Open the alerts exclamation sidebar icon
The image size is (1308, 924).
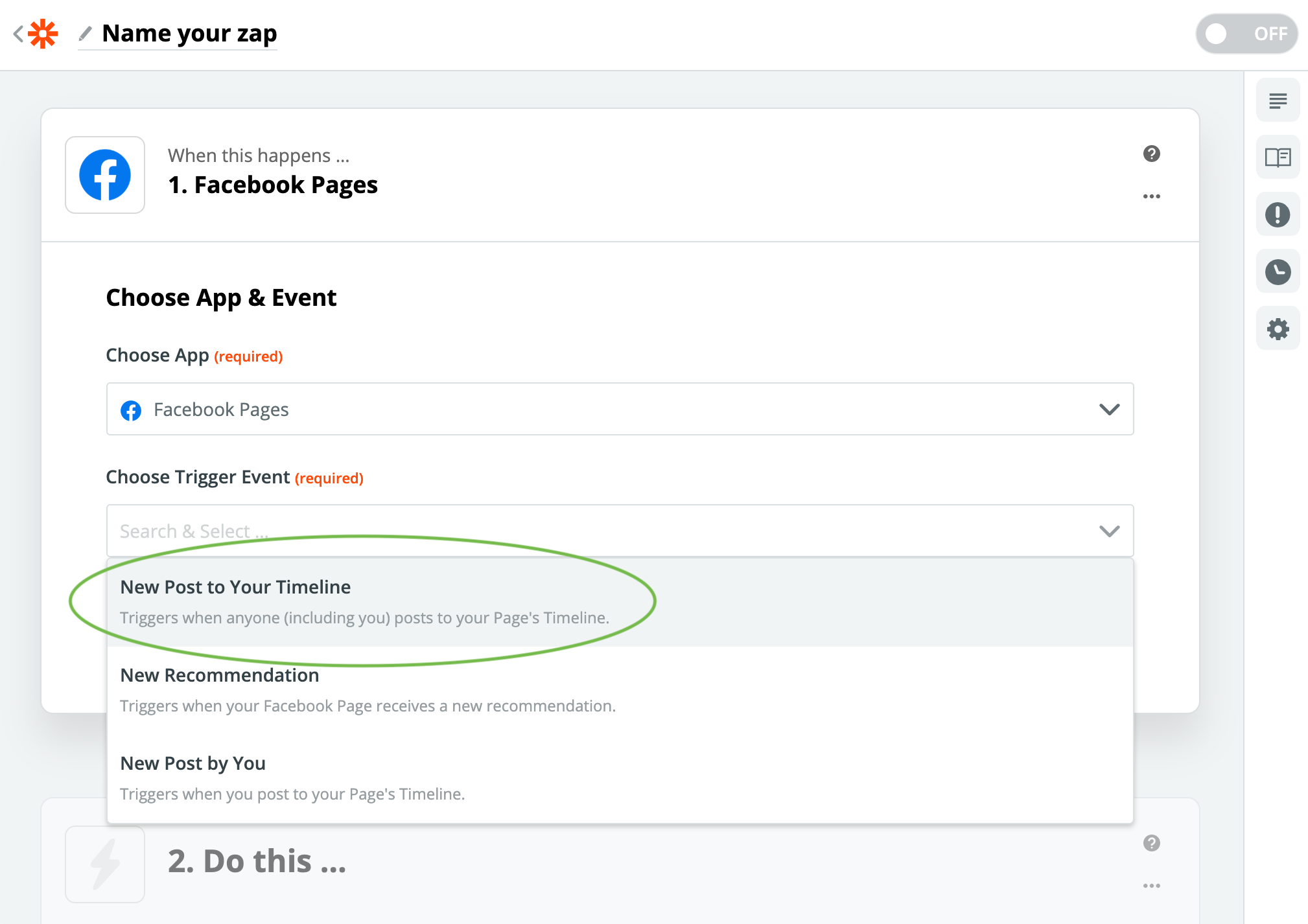[x=1278, y=214]
